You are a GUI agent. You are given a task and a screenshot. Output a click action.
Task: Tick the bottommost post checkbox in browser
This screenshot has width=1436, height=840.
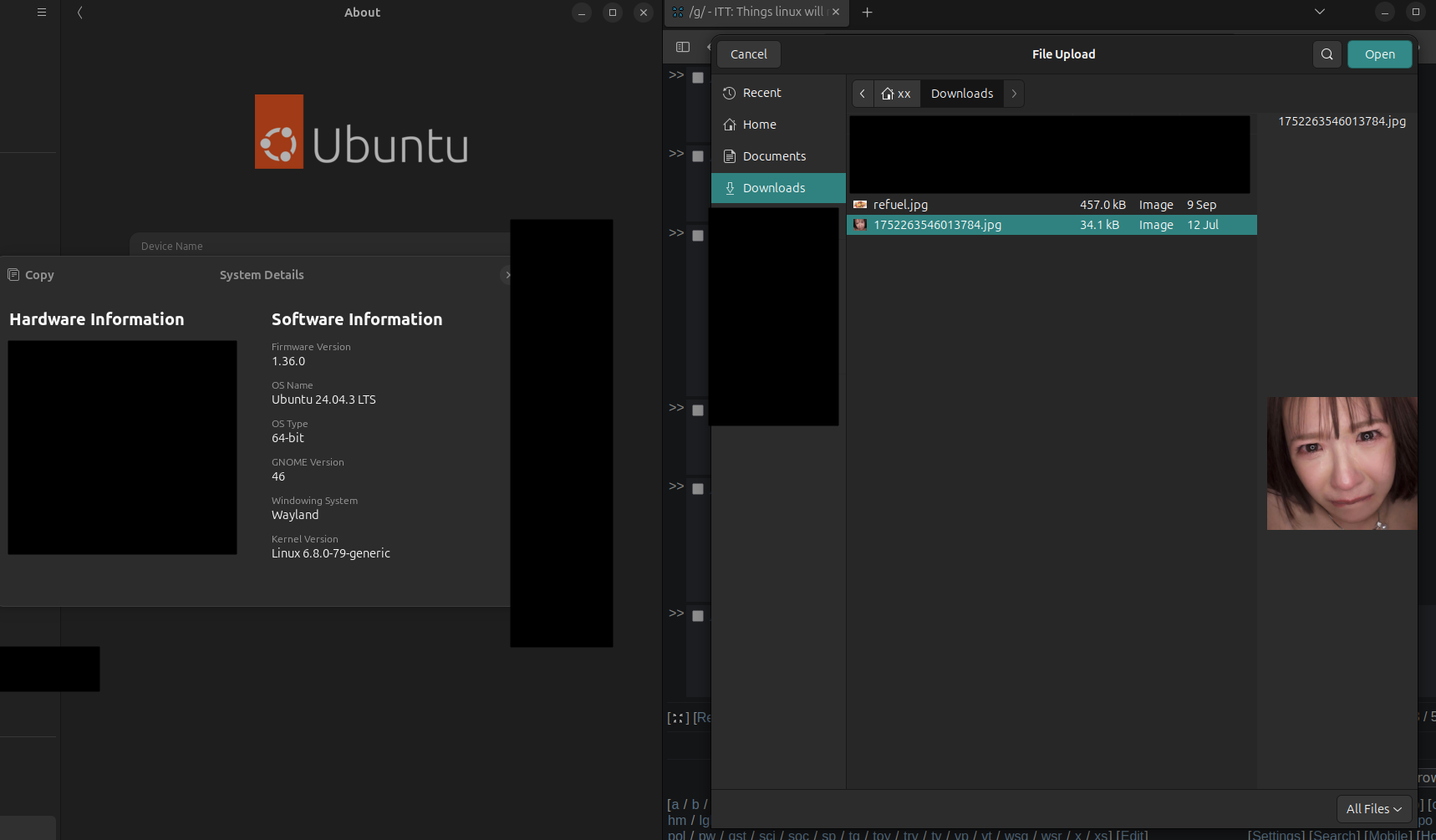point(698,616)
